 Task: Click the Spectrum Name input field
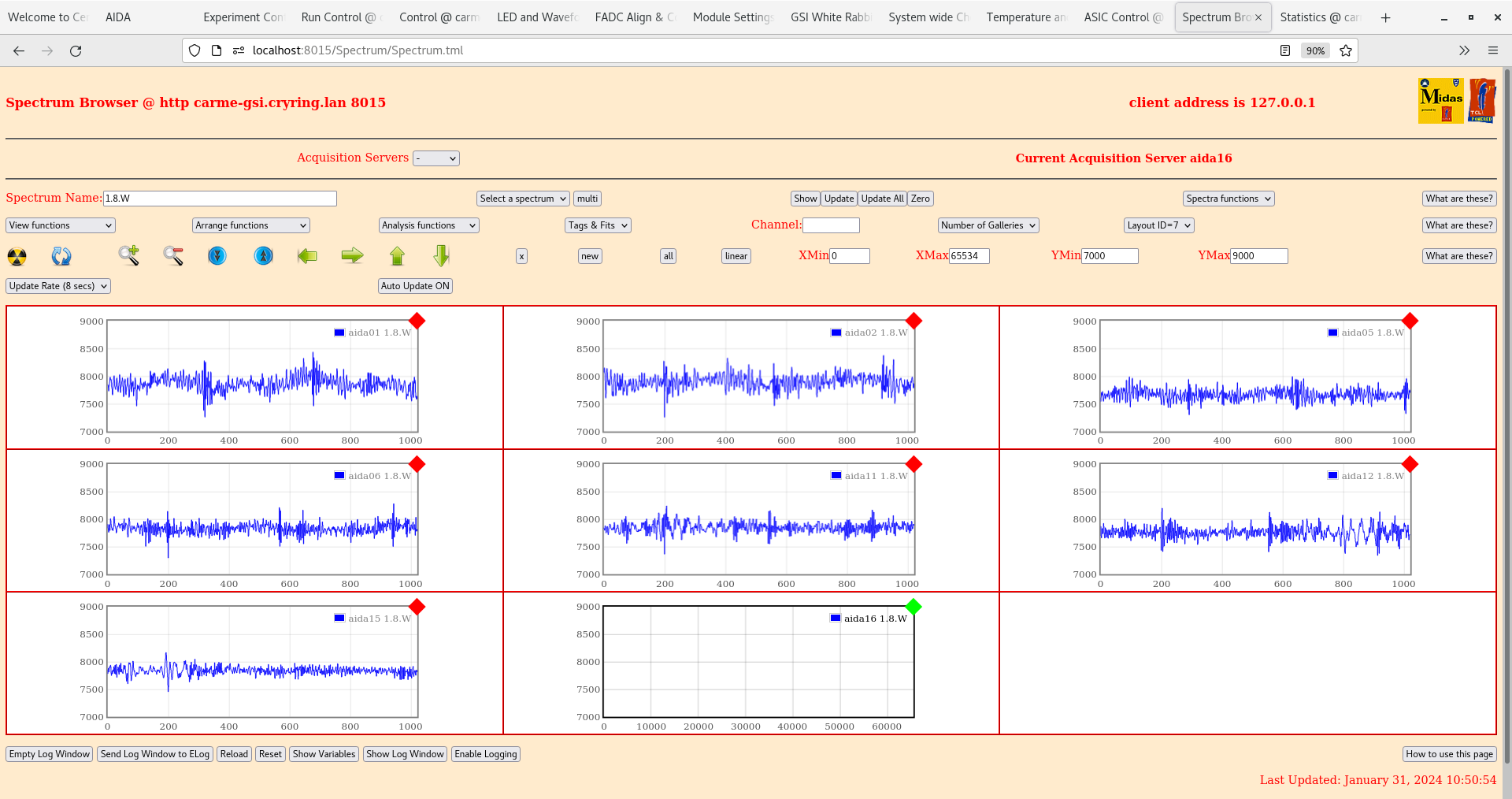[x=220, y=199]
